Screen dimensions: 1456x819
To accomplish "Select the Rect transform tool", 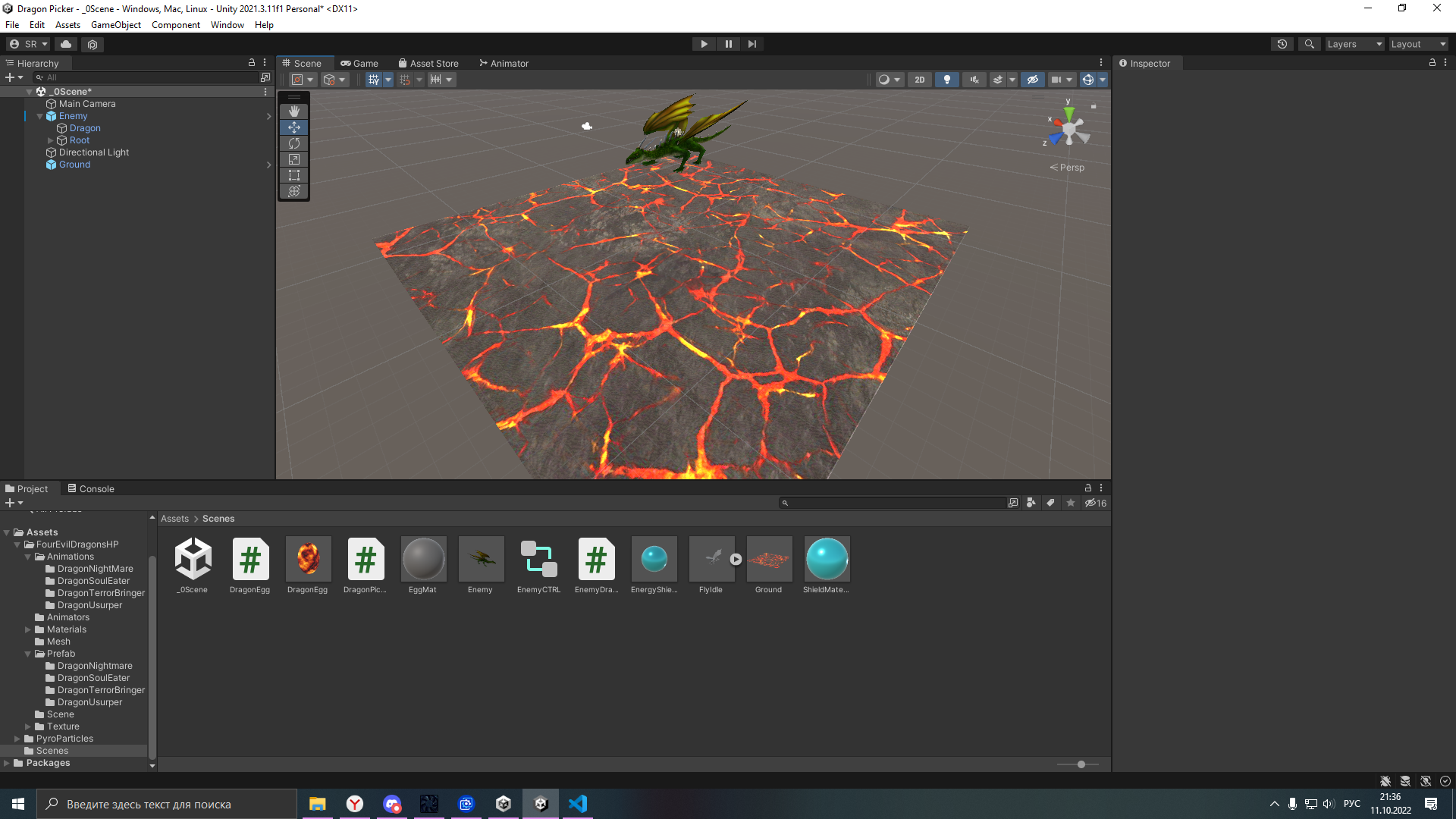I will click(294, 175).
